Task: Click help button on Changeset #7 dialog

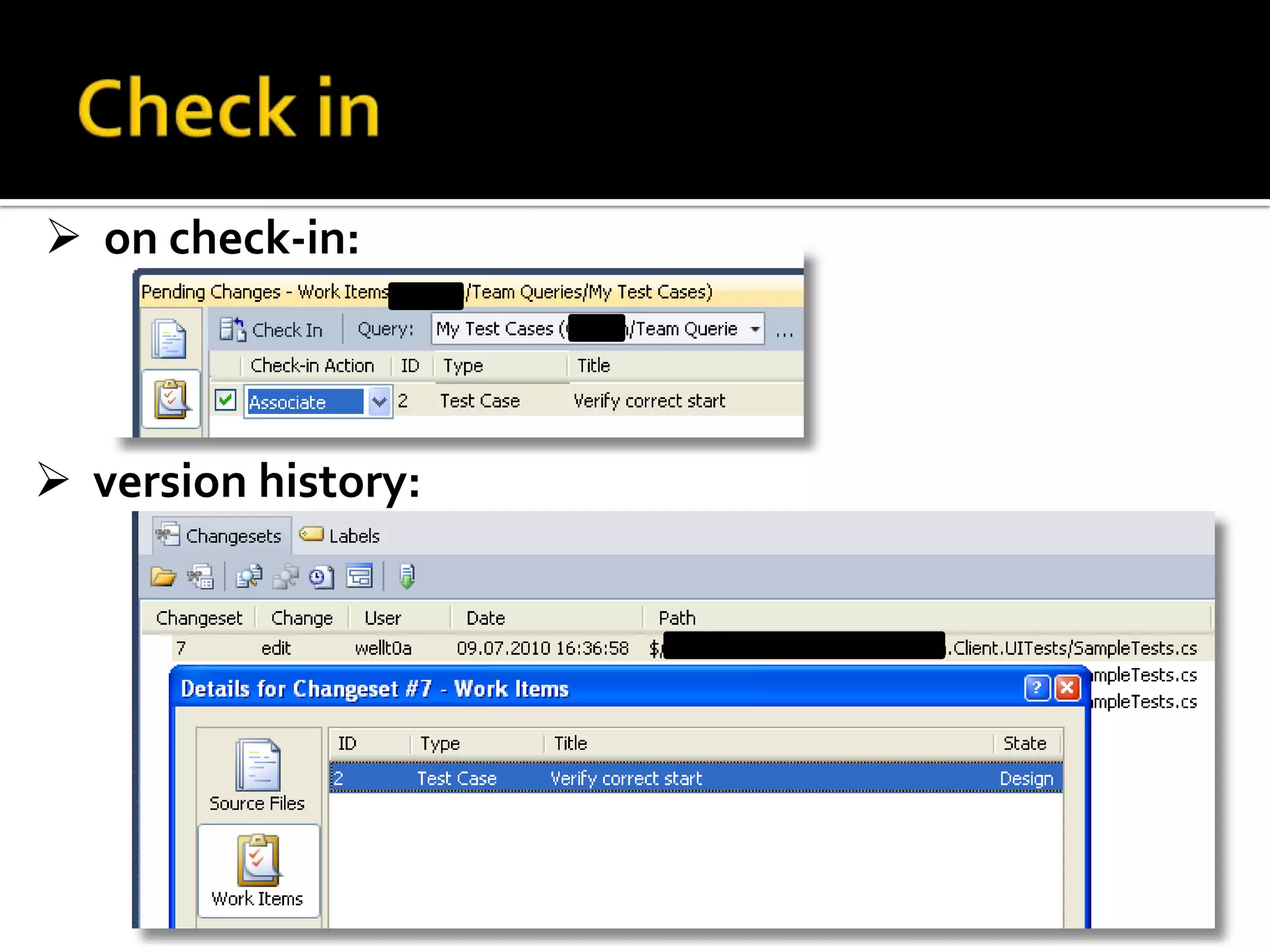Action: pos(1036,688)
